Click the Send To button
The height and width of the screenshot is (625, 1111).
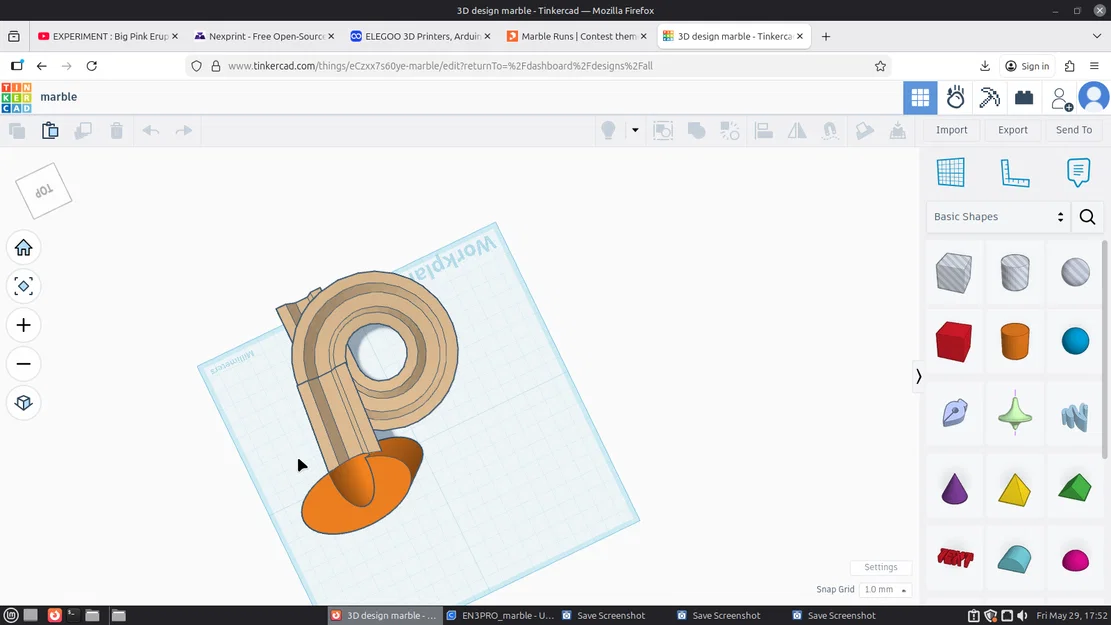tap(1073, 130)
